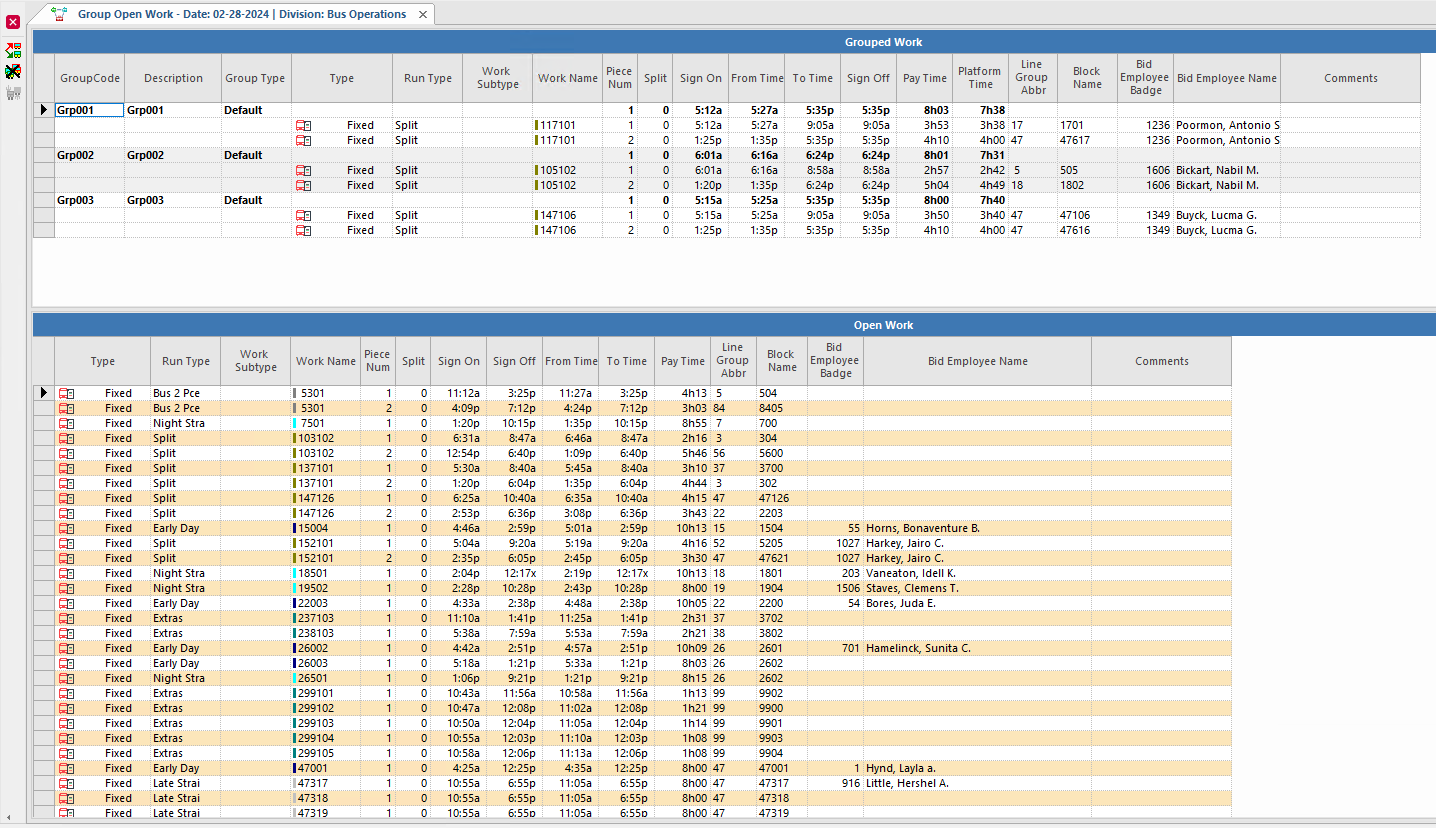Close the Group Open Work tab
The image size is (1436, 828).
pyautogui.click(x=422, y=14)
